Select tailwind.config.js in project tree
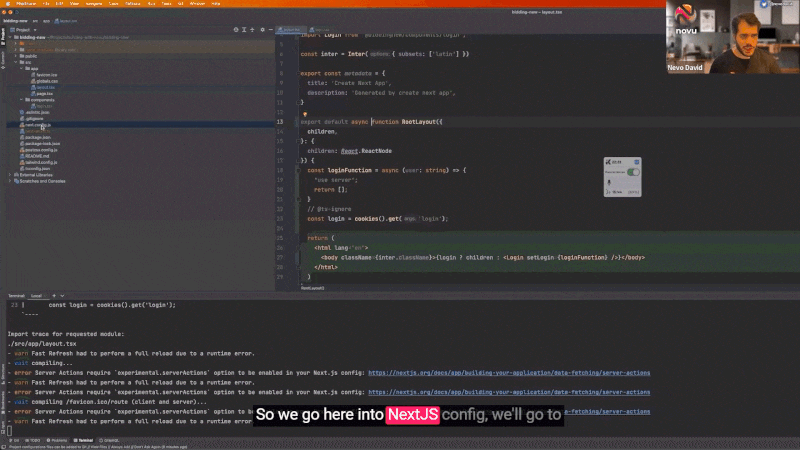 (39, 162)
